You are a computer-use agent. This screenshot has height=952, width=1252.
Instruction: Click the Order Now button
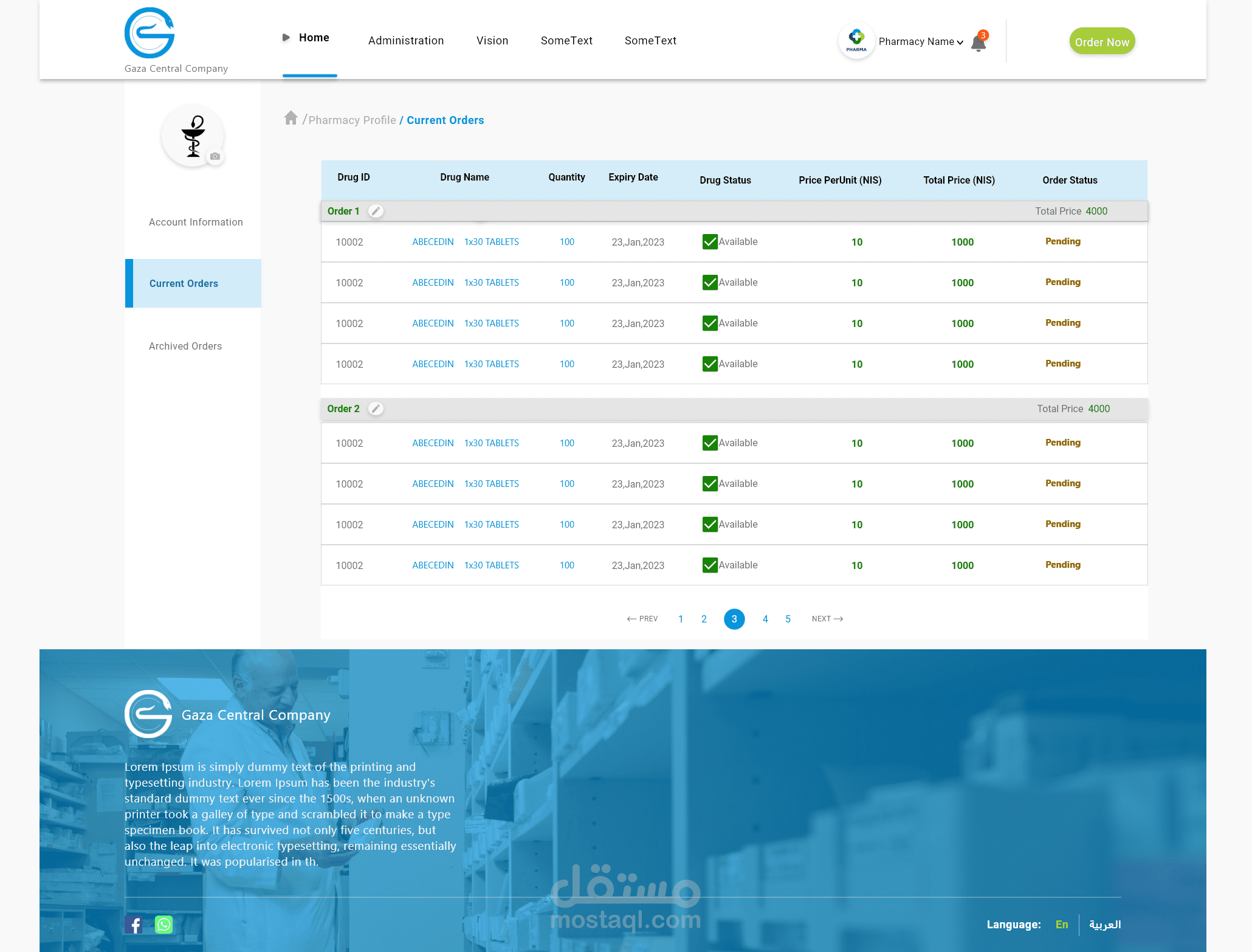click(1101, 41)
